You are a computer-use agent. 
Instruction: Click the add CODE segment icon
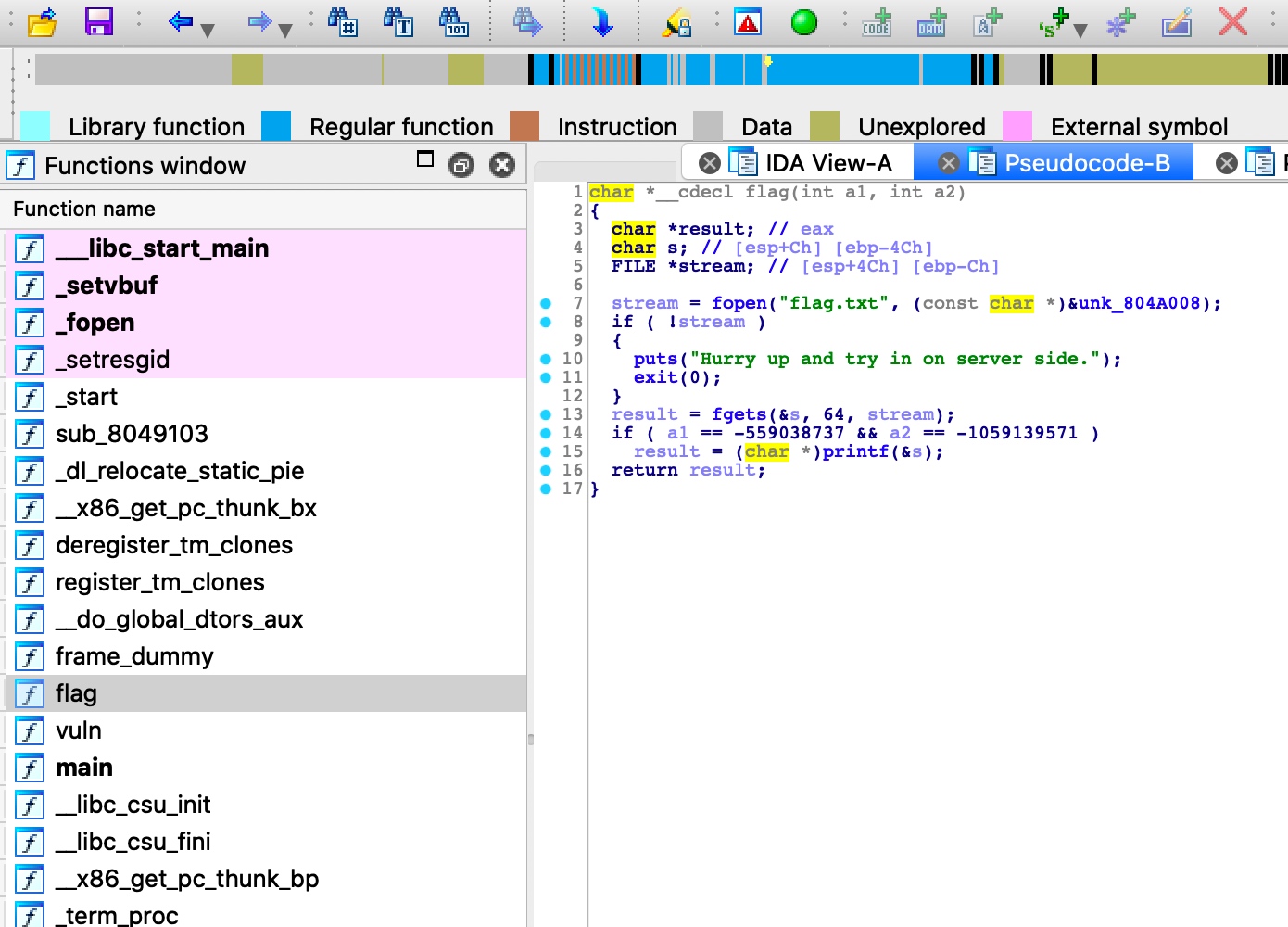tap(876, 22)
